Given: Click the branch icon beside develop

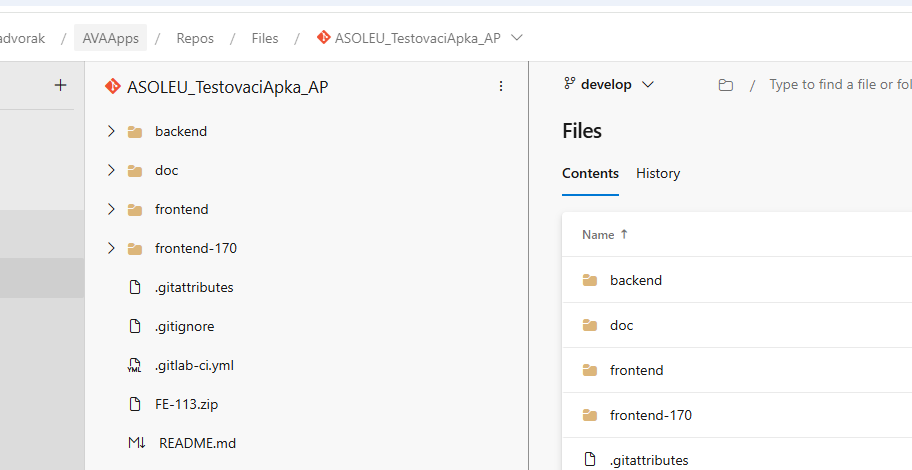Looking at the screenshot, I should 569,84.
